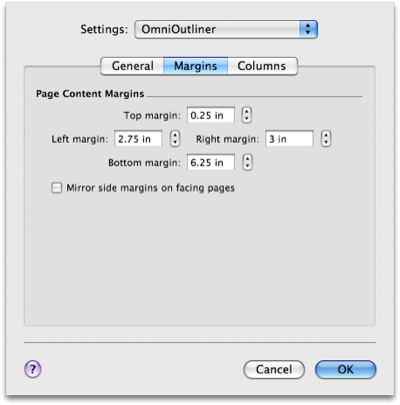Click the Top margin input field
This screenshot has width=400, height=405.
click(x=211, y=115)
